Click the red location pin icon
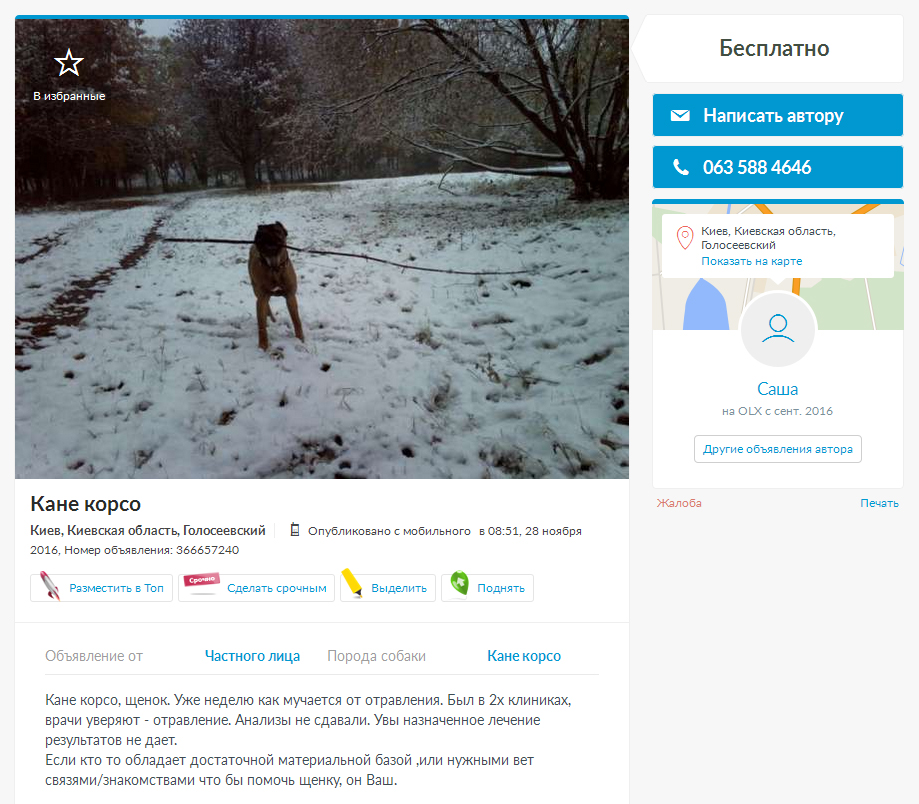 click(685, 238)
